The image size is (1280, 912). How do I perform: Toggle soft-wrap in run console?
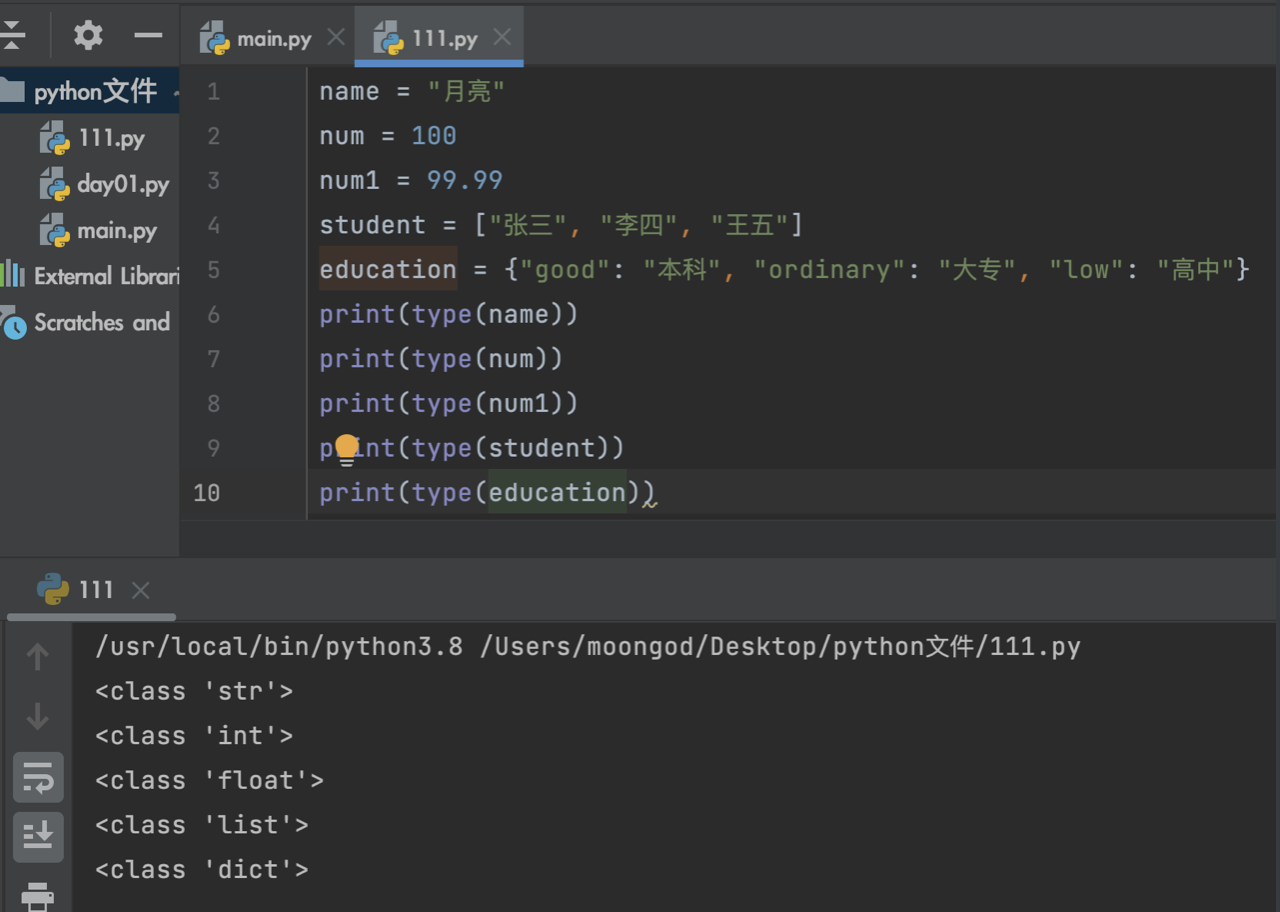tap(38, 777)
